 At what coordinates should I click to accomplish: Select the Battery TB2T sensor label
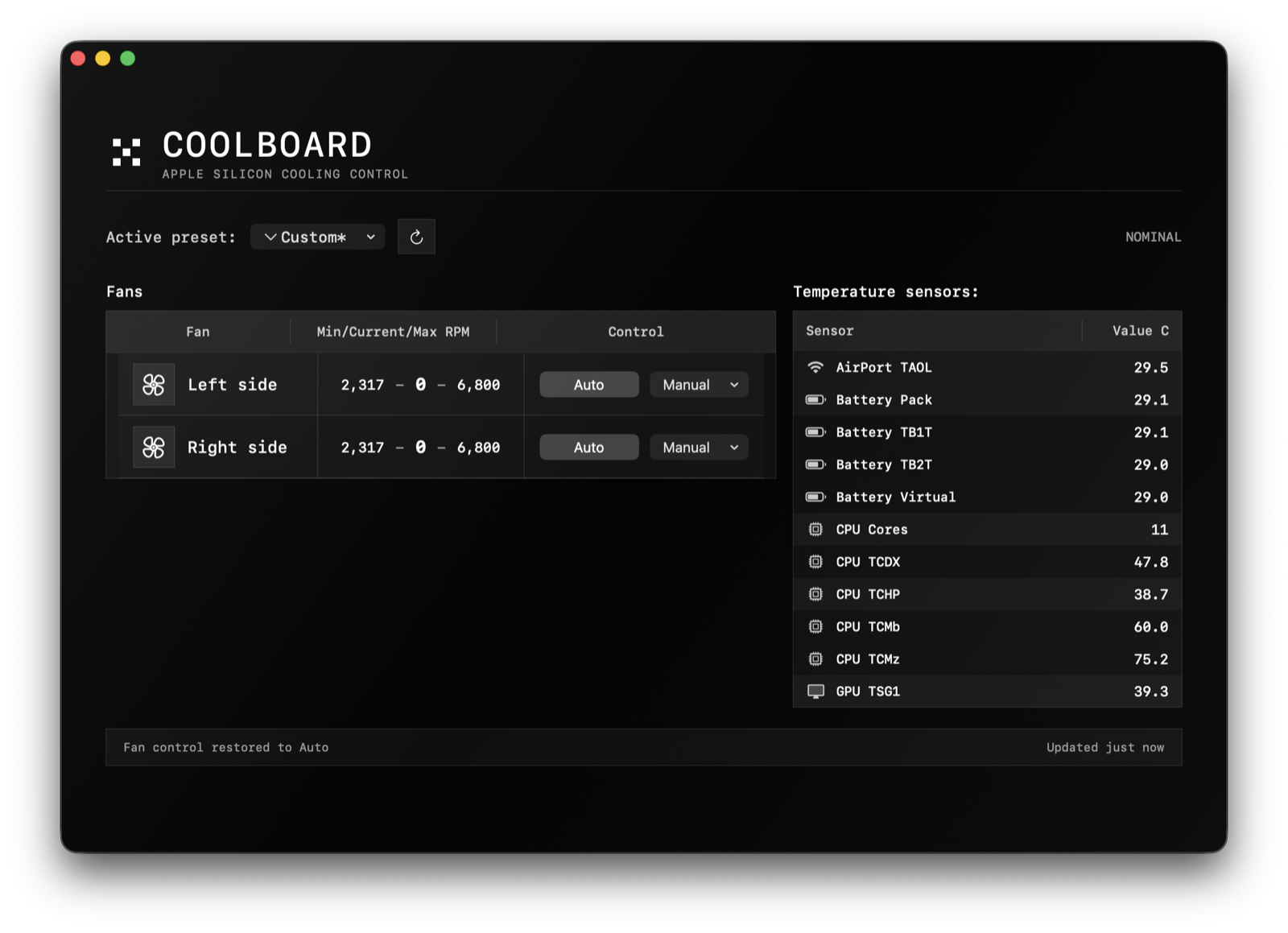[x=884, y=464]
